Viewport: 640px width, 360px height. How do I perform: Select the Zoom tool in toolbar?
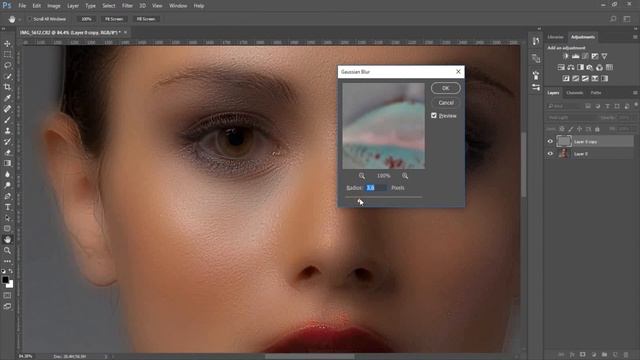click(7, 250)
